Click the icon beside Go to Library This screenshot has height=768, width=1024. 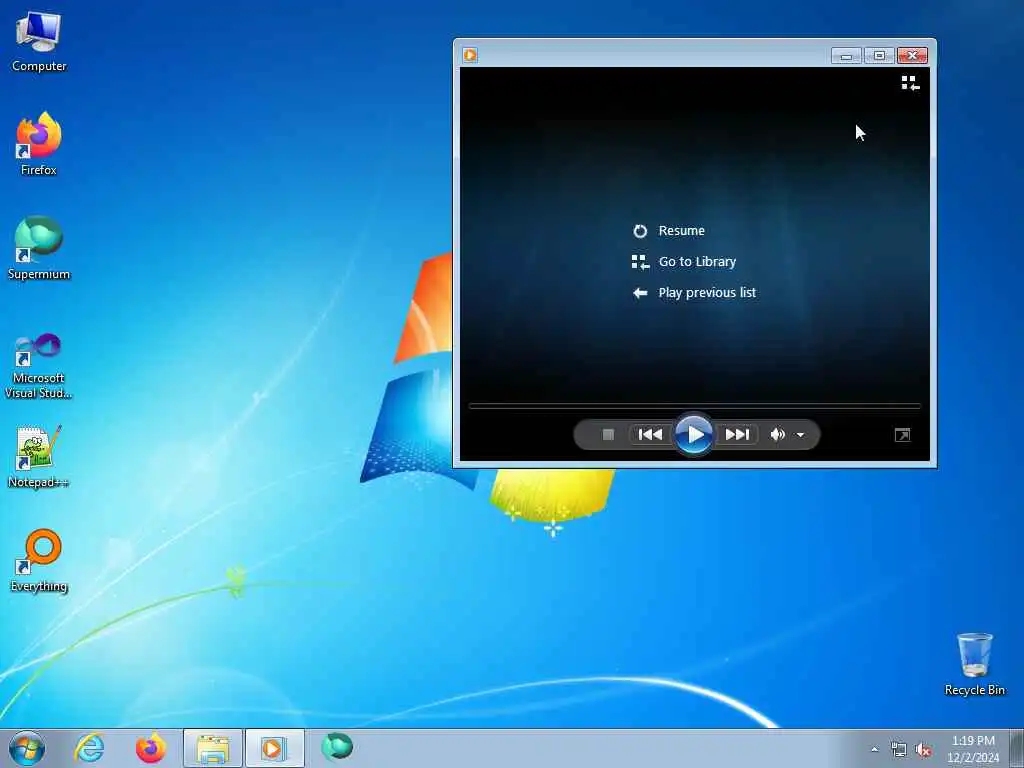click(x=640, y=262)
